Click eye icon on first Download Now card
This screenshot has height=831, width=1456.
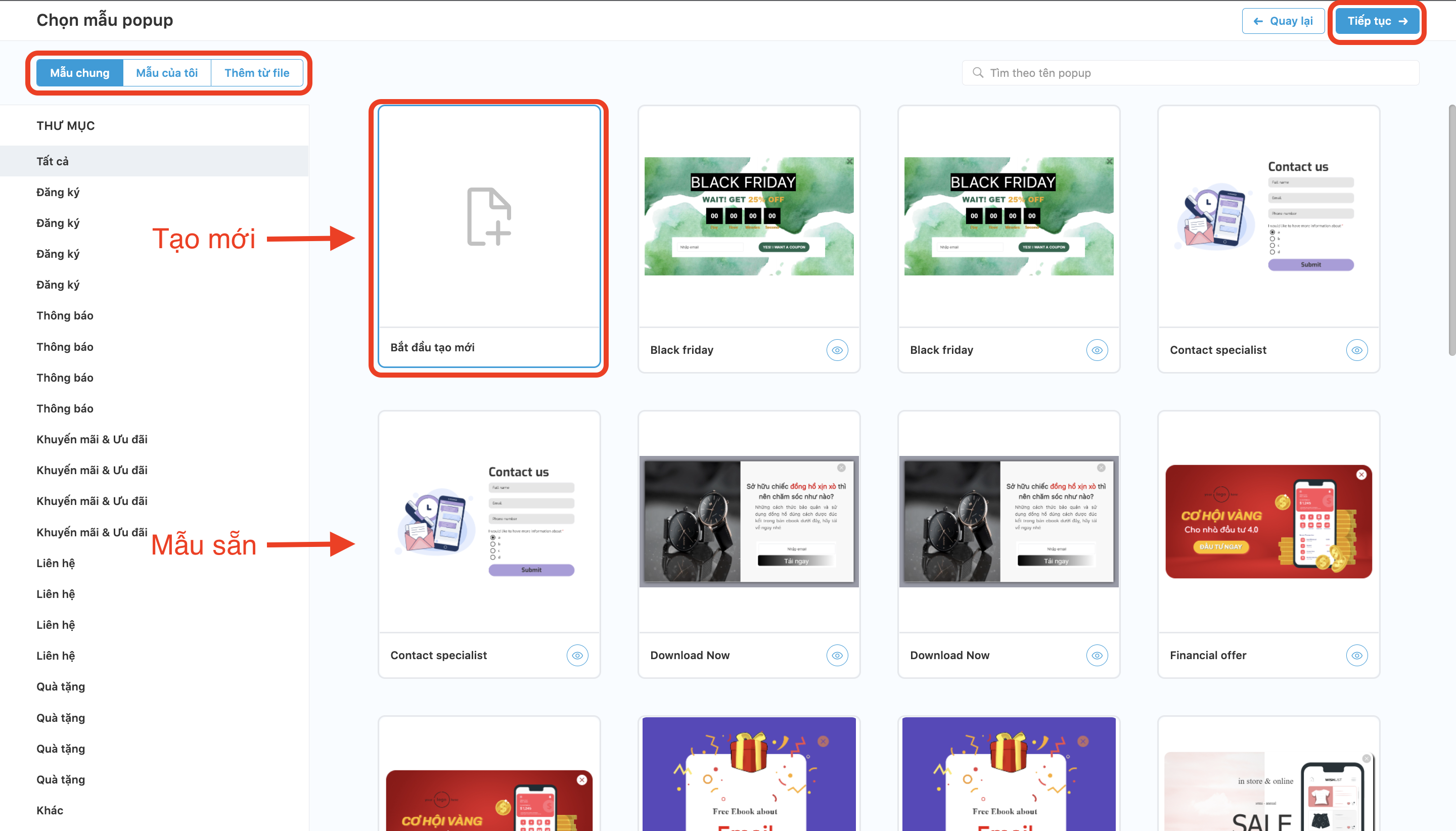tap(837, 655)
